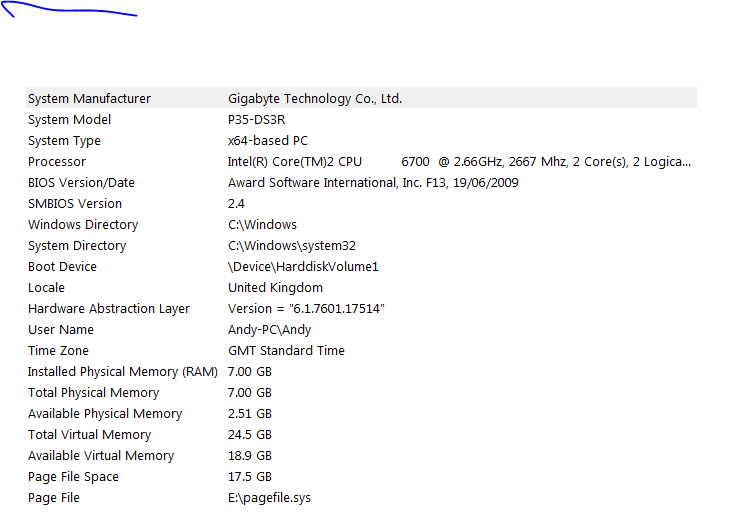Viewport: 745px width, 528px height.
Task: Select the BIOS Version/Date row
Action: coord(81,183)
